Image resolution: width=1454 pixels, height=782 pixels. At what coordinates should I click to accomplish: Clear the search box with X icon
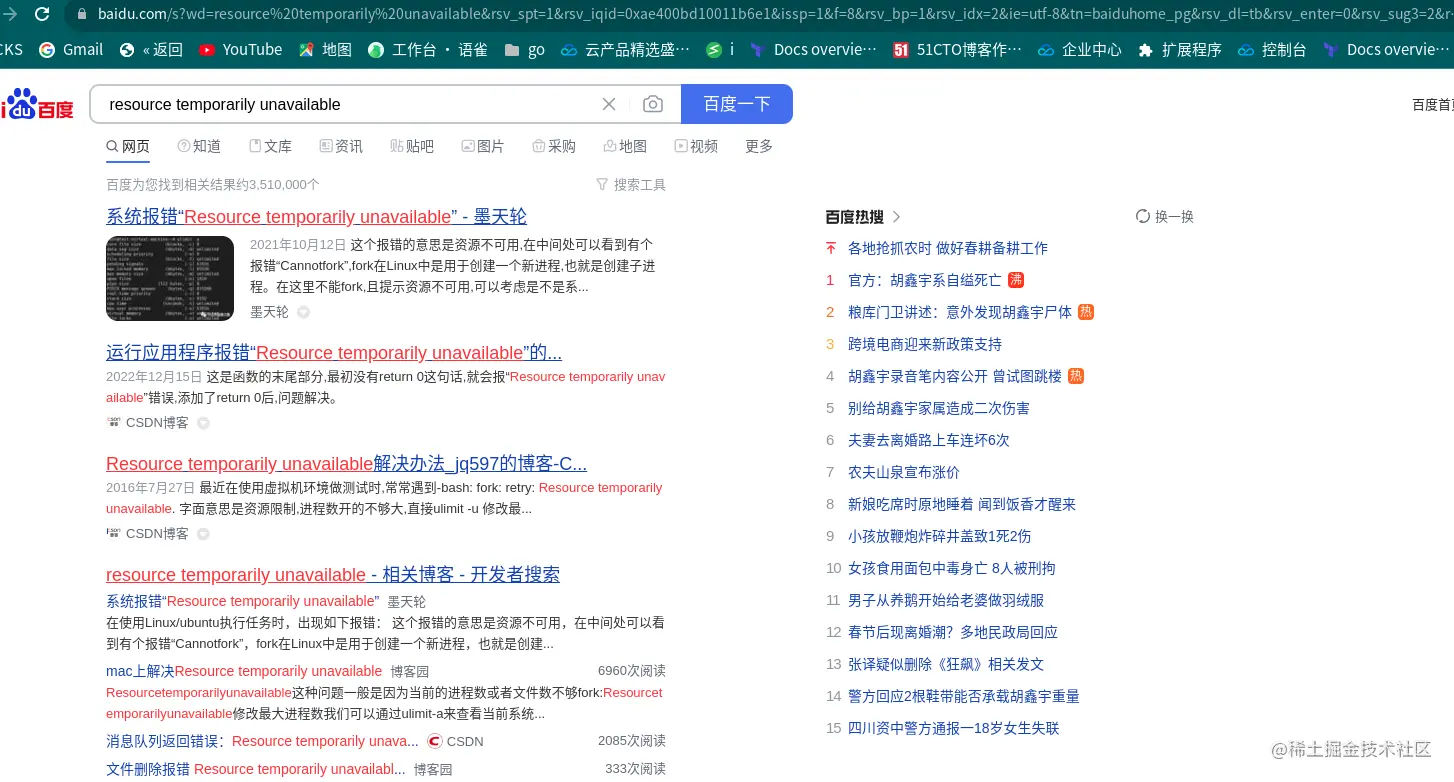point(609,104)
